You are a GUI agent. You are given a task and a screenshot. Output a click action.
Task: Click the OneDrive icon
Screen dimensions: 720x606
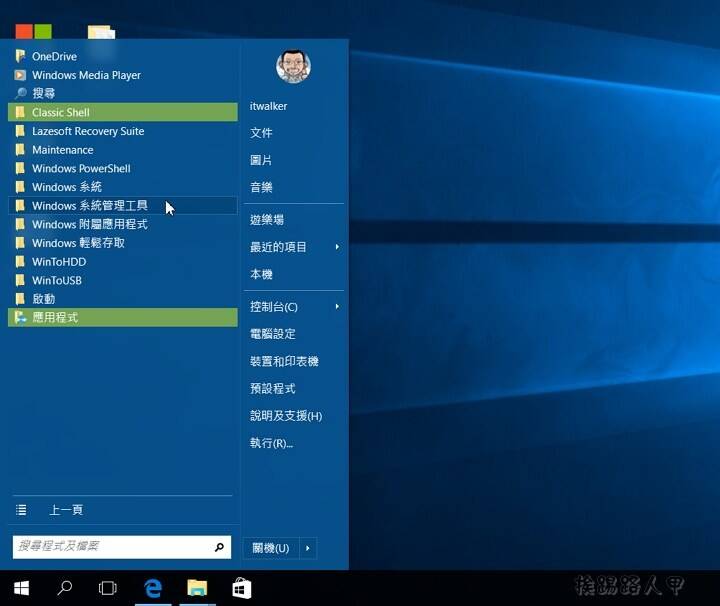coord(20,56)
